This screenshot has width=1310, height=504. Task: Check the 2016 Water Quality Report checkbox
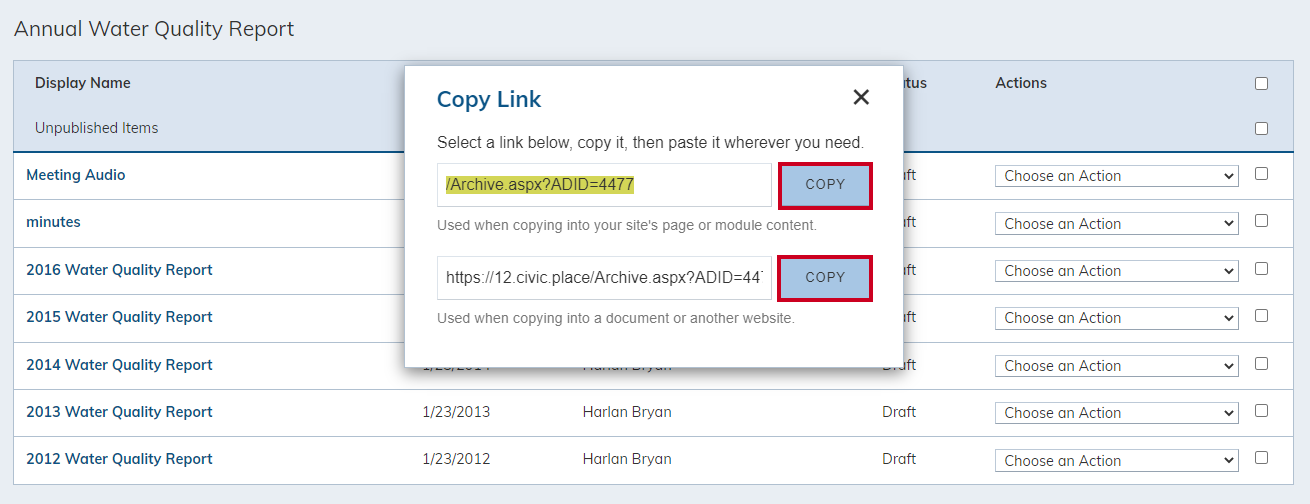pos(1261,268)
